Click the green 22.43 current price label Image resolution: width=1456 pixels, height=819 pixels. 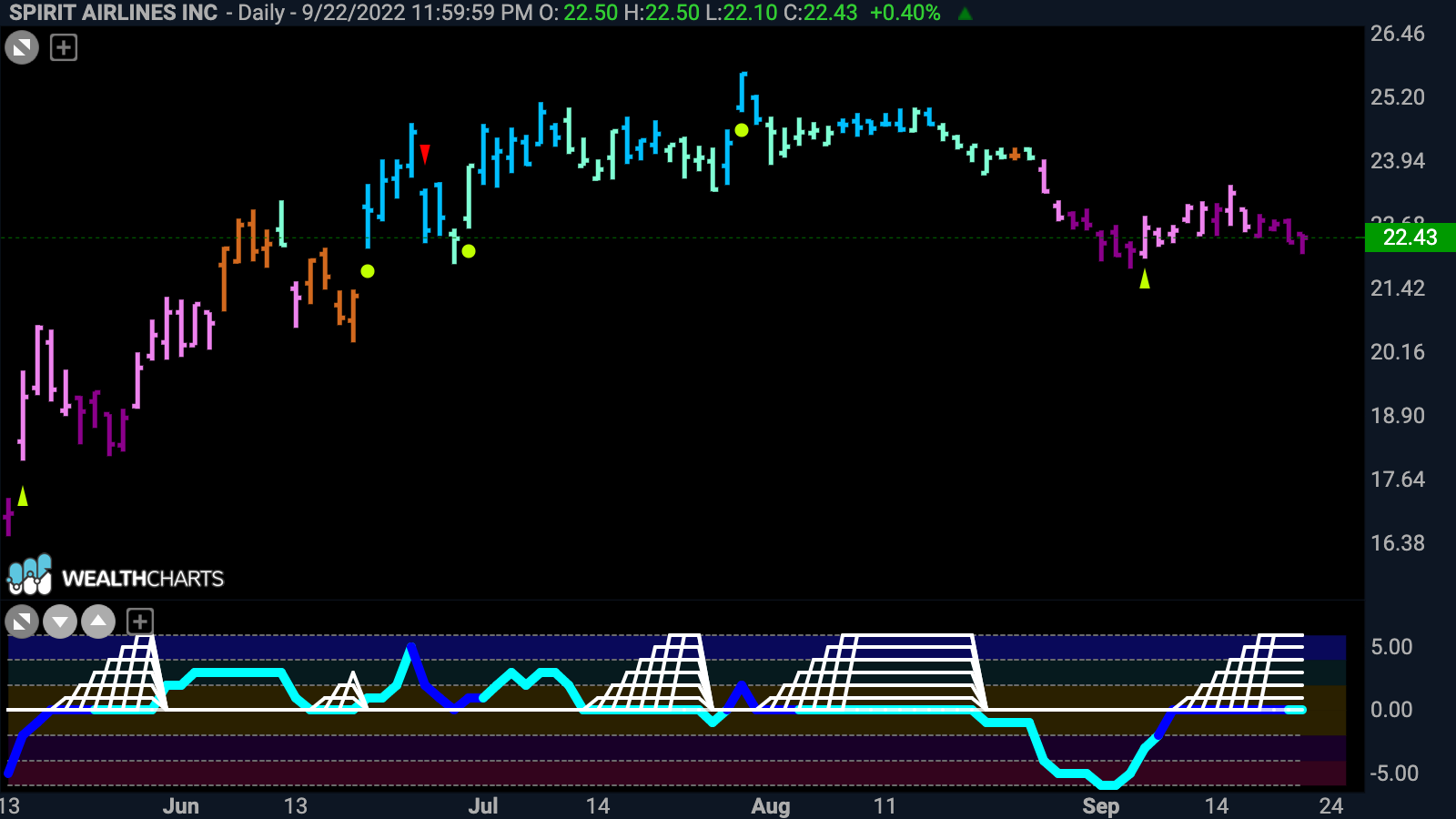pyautogui.click(x=1410, y=238)
